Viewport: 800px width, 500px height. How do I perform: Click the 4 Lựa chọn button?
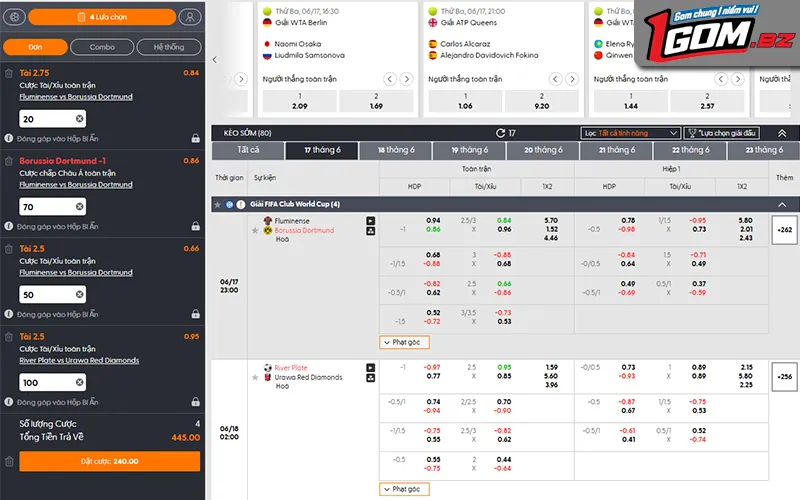pos(102,17)
